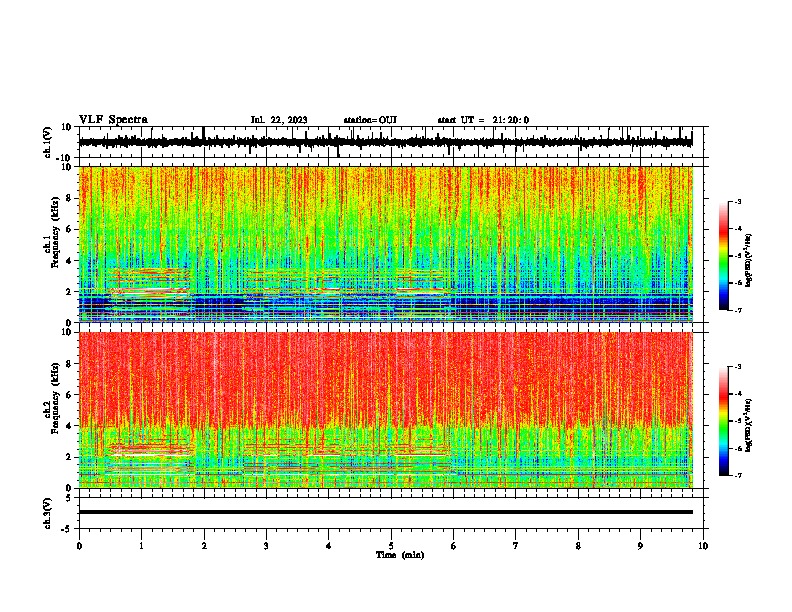Click the 'ch.3(V)' axis label
This screenshot has height=612, width=792.
tap(48, 514)
